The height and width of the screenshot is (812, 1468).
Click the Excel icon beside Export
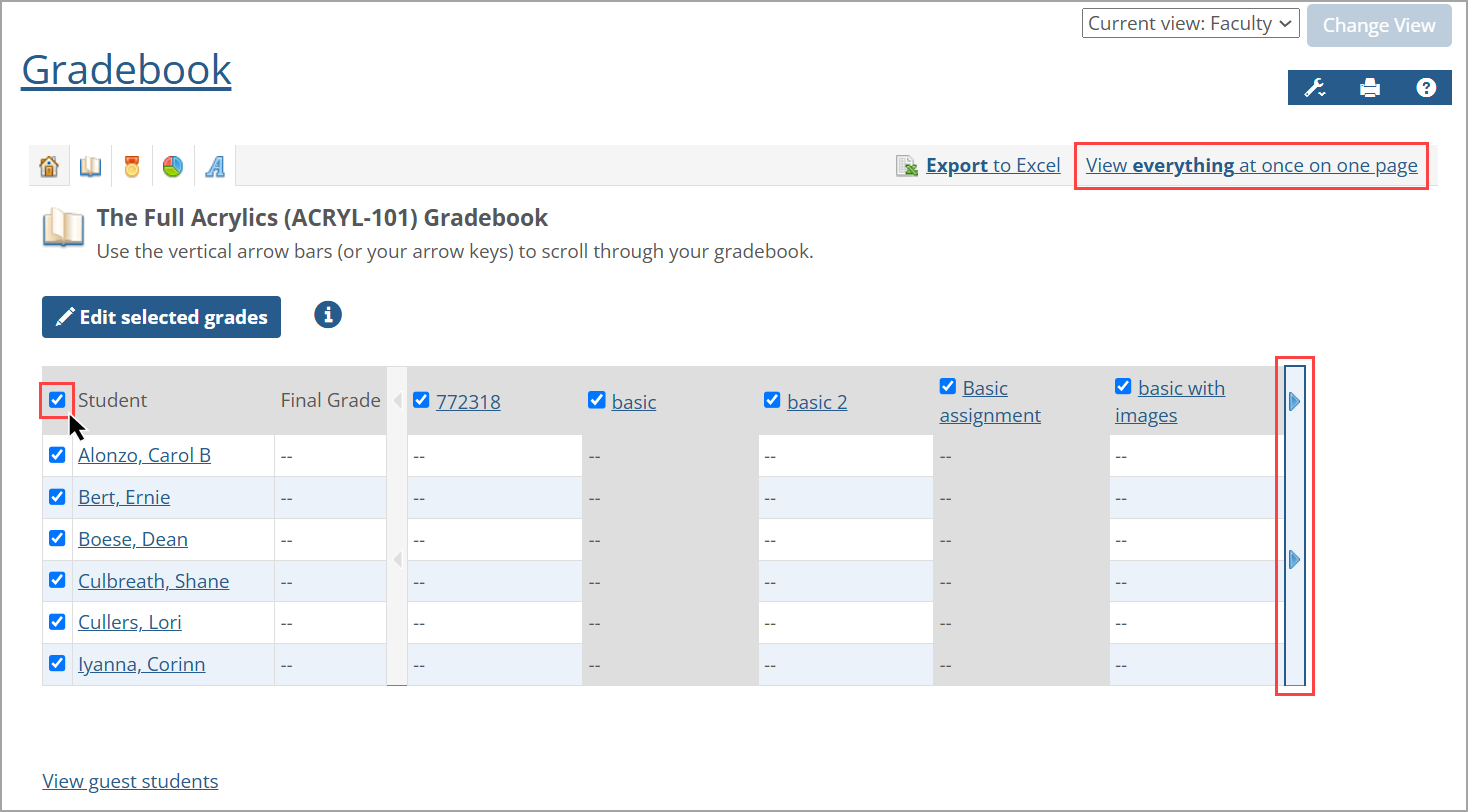907,164
